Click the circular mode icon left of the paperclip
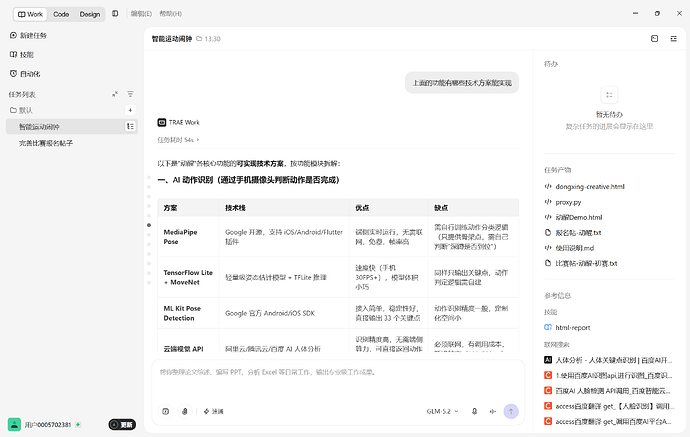Viewport: 690px width, 437px height. [165, 411]
